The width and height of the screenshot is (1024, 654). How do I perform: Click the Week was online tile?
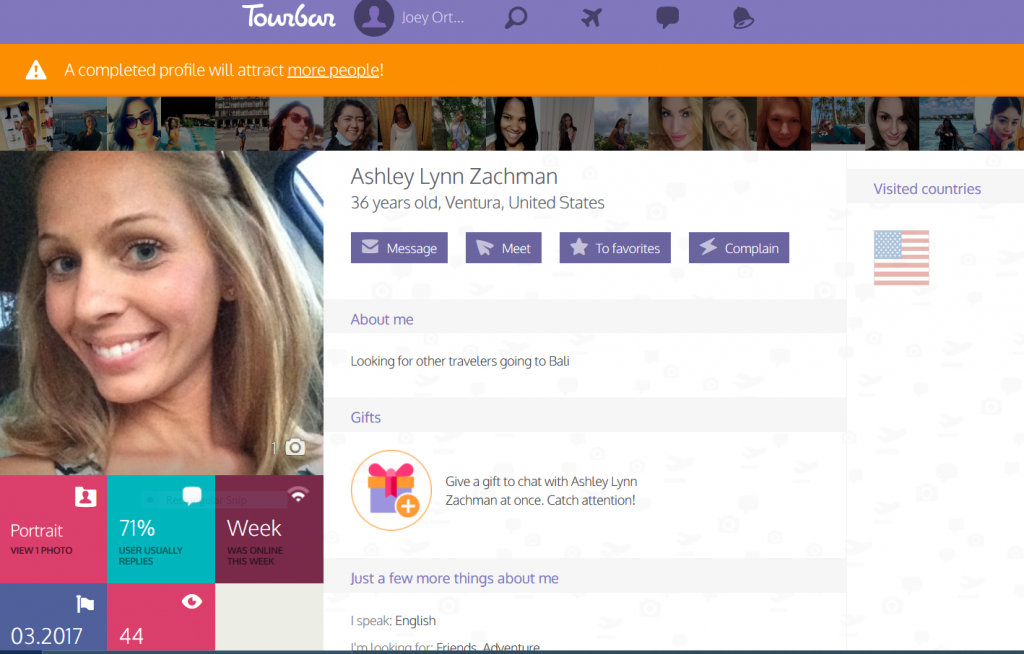[269, 529]
